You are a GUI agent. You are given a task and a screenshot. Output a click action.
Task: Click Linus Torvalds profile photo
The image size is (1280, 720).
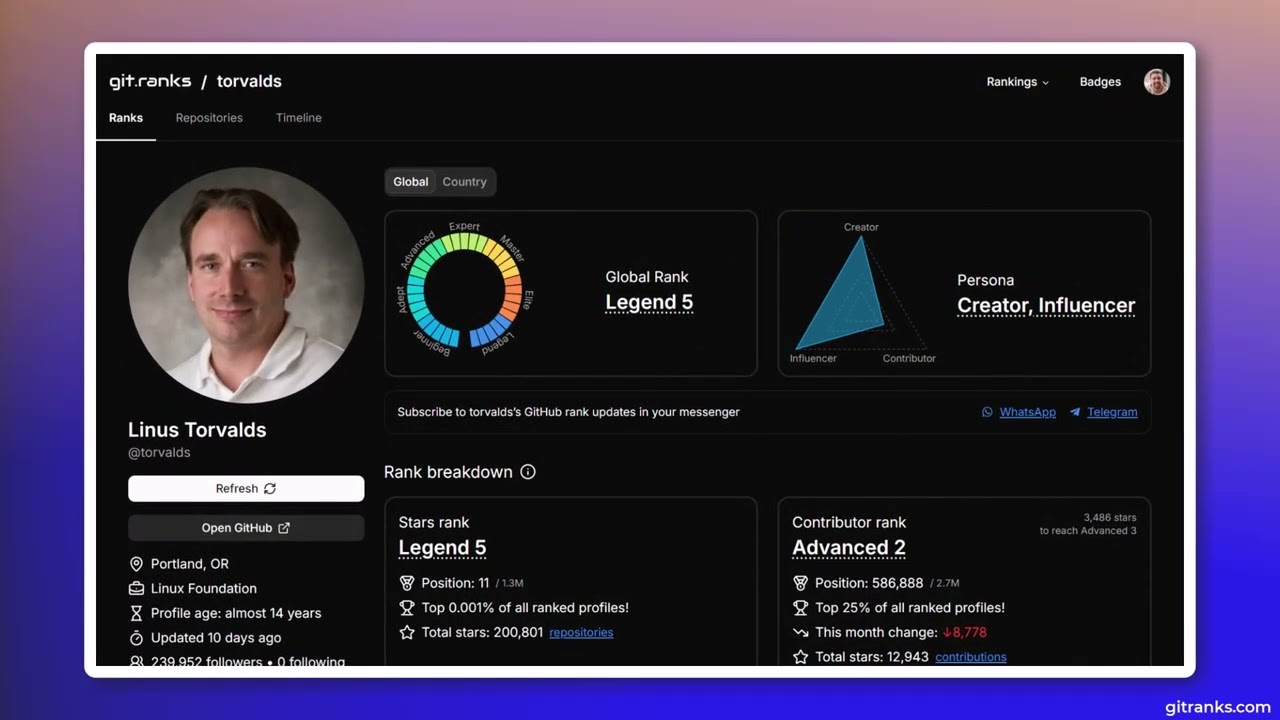point(246,285)
